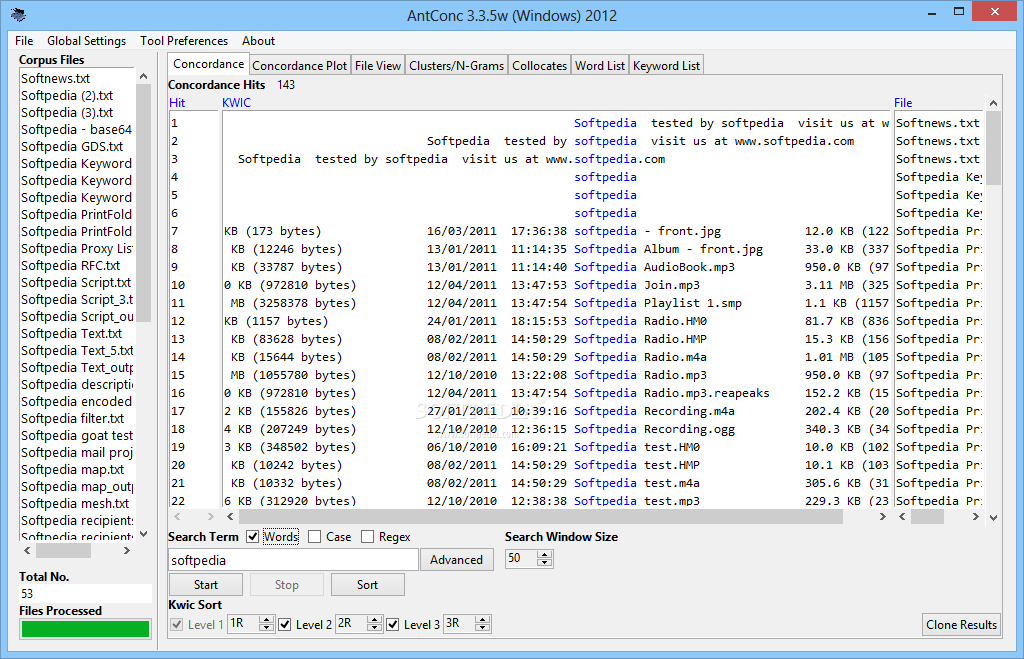Click the KWIC column header
The height and width of the screenshot is (659, 1024).
(x=236, y=103)
